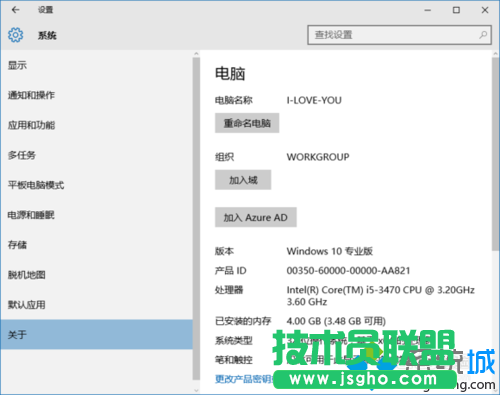The width and height of the screenshot is (500, 395).
Task: Open 平板电脑模式 settings
Action: [x=96, y=185]
